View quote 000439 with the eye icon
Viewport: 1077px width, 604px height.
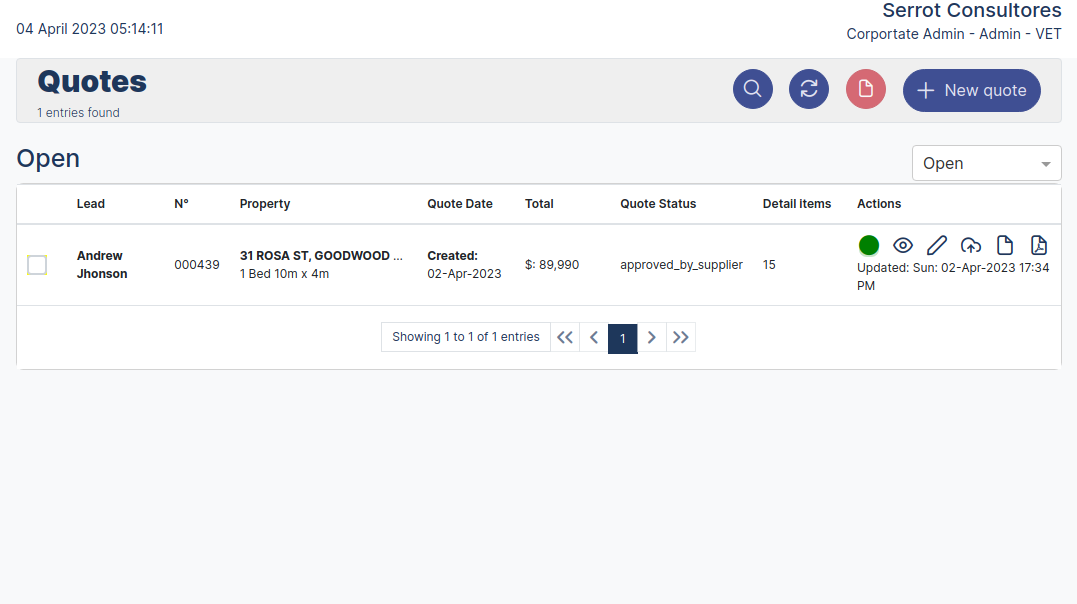coord(903,245)
